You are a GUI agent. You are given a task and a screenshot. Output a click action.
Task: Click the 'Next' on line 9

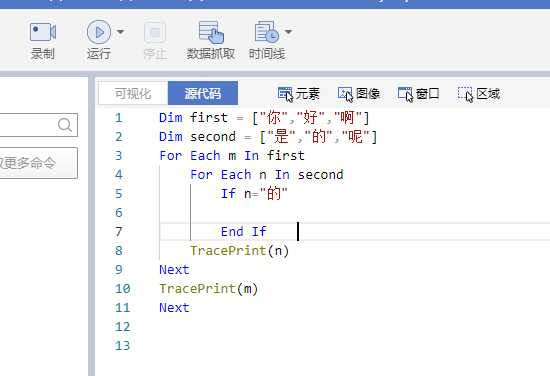pyautogui.click(x=174, y=269)
